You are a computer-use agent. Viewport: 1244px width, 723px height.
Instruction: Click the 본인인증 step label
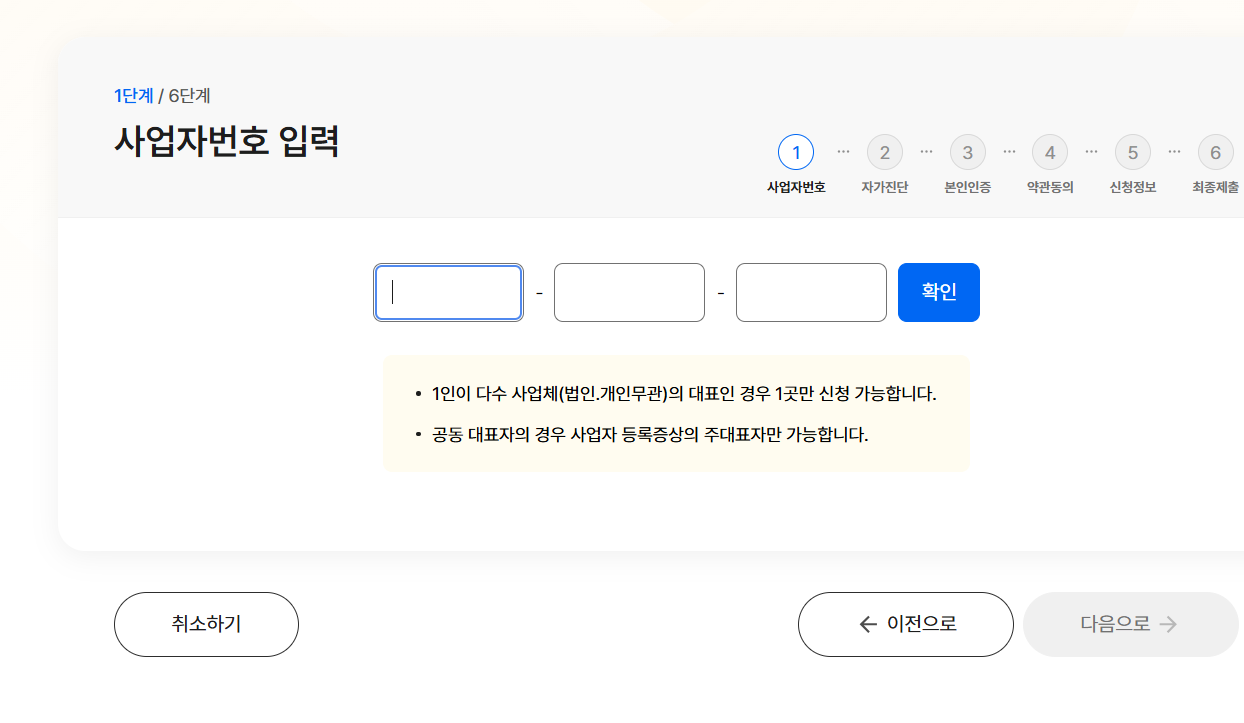(968, 187)
